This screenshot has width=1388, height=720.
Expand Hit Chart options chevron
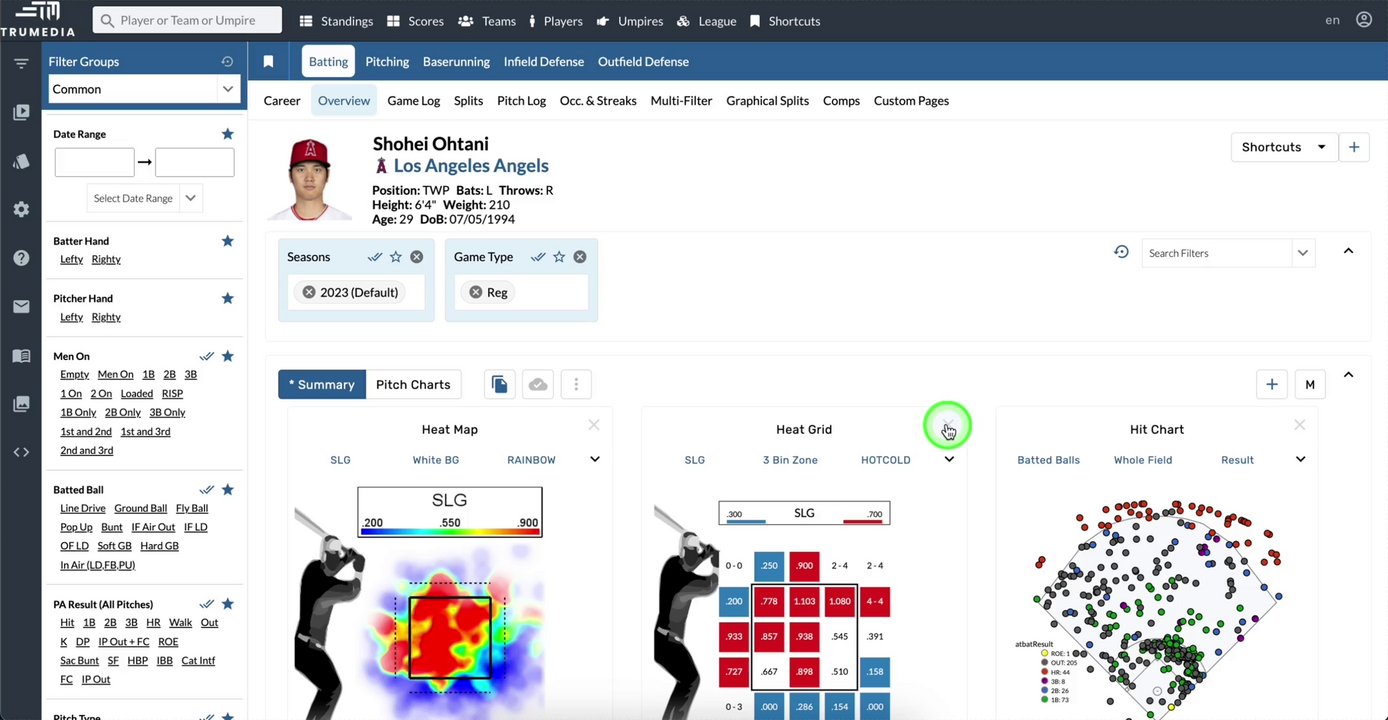point(1300,460)
